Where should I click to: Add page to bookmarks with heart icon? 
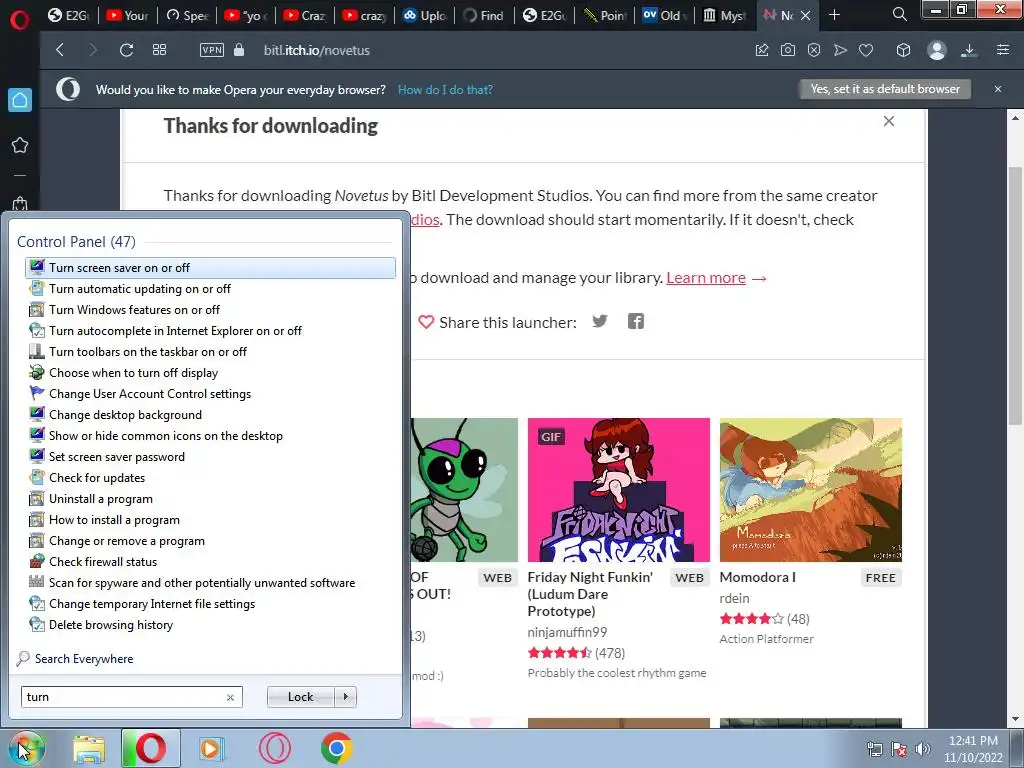click(x=866, y=50)
